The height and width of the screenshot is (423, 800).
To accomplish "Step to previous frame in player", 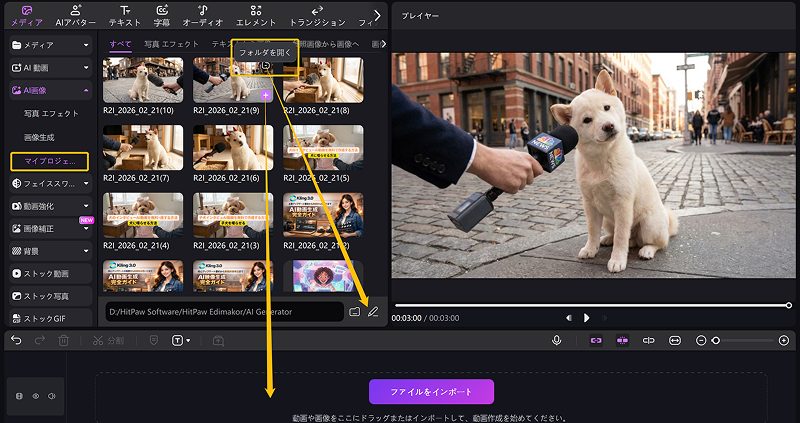I will (x=568, y=318).
